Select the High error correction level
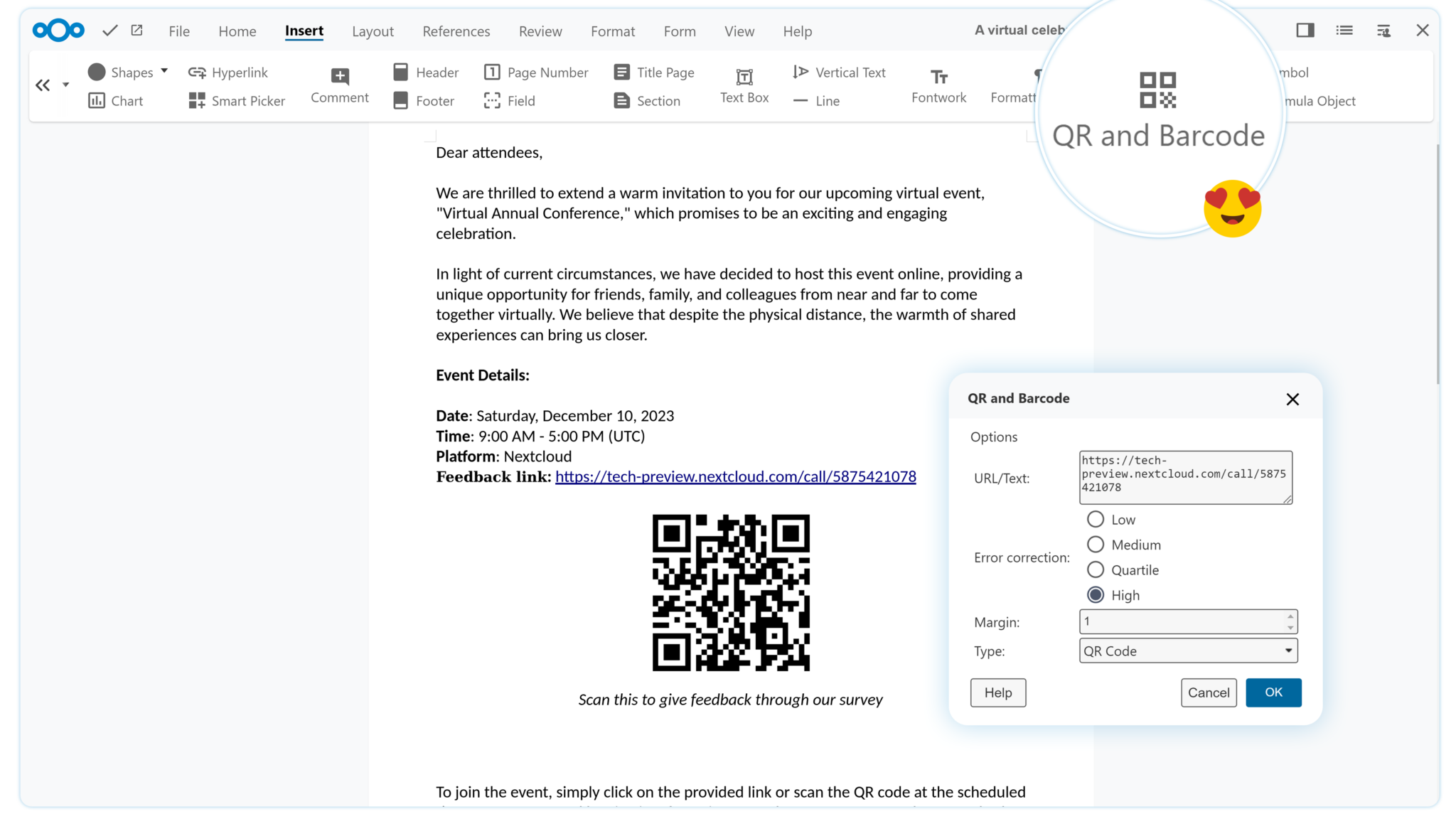 tap(1096, 595)
